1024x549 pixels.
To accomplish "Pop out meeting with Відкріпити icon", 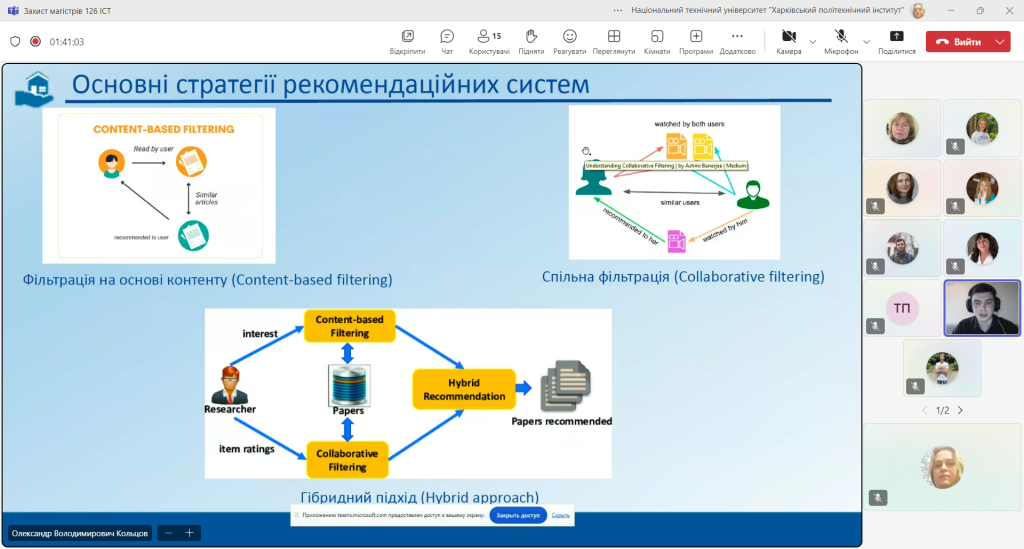I will (408, 41).
